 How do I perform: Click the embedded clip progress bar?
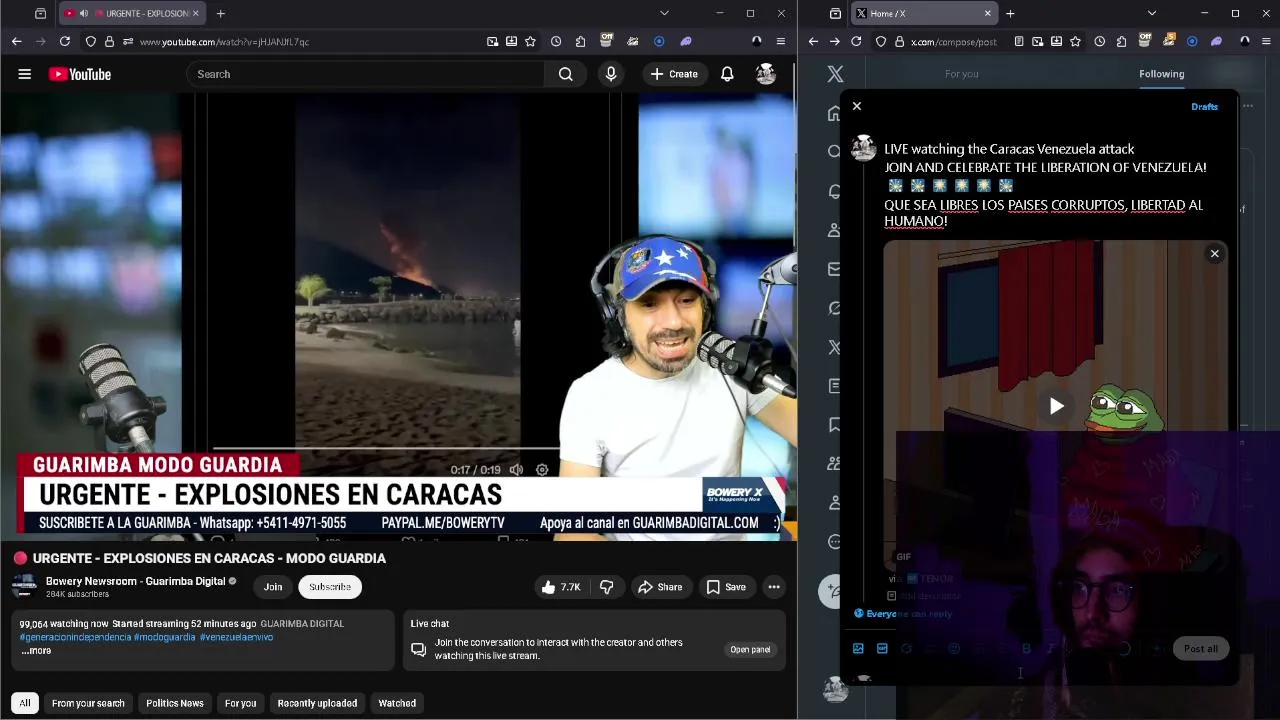pyautogui.click(x=385, y=449)
